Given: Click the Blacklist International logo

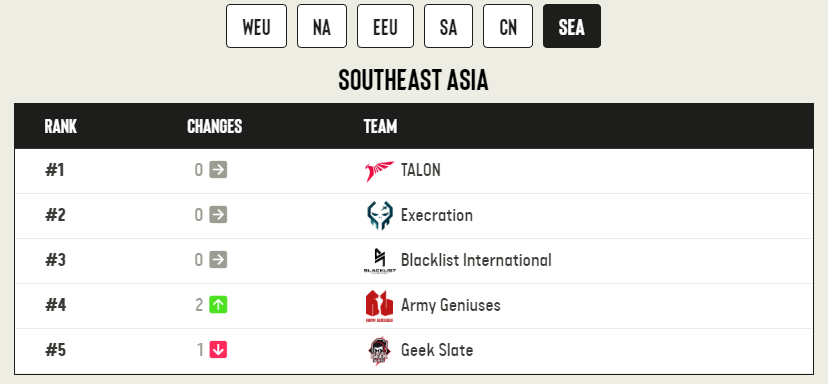Looking at the screenshot, I should [380, 261].
